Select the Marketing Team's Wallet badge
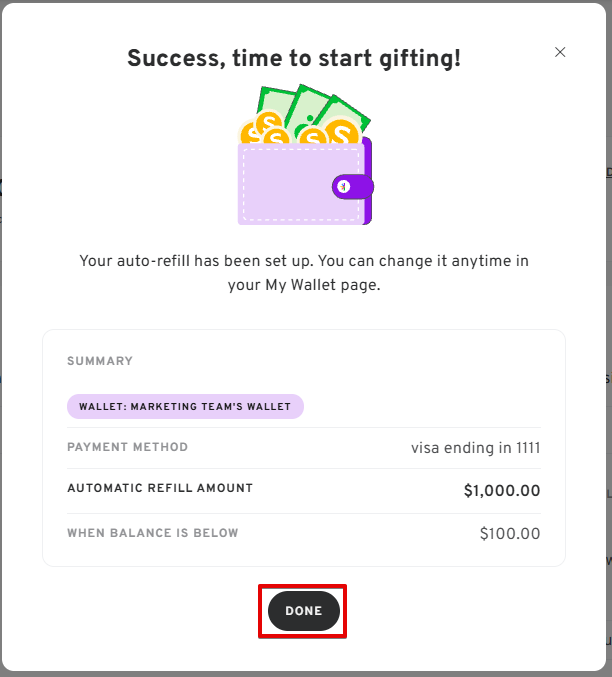This screenshot has width=612, height=677. [x=185, y=406]
